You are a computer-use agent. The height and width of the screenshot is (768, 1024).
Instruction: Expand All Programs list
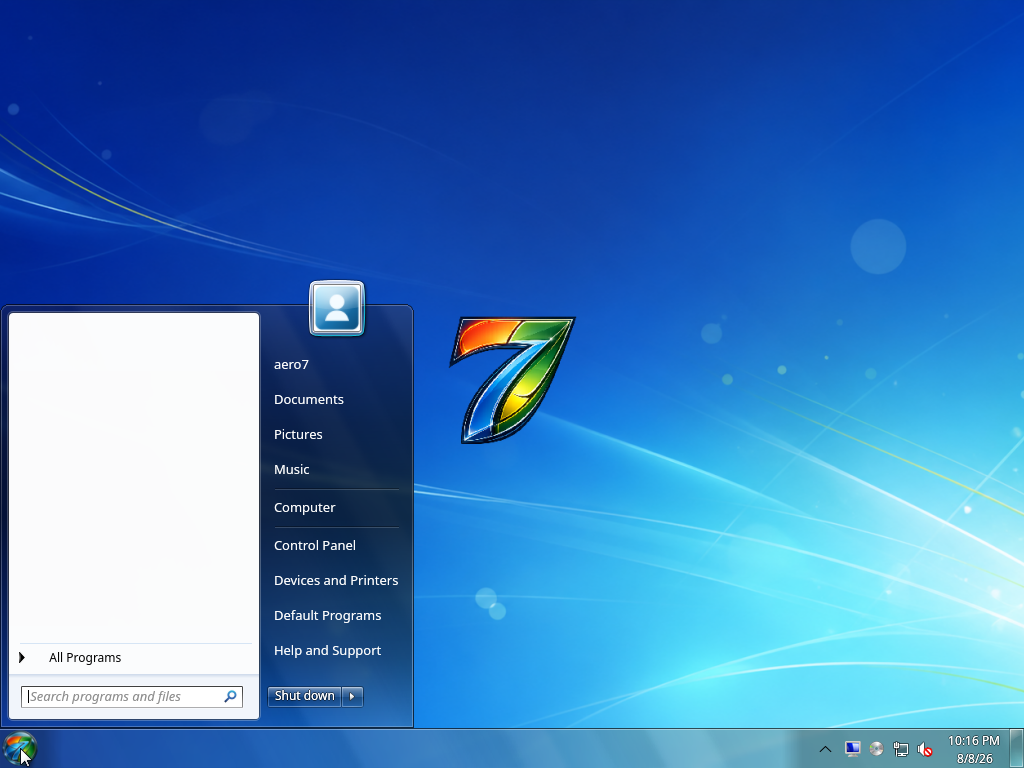pos(134,658)
